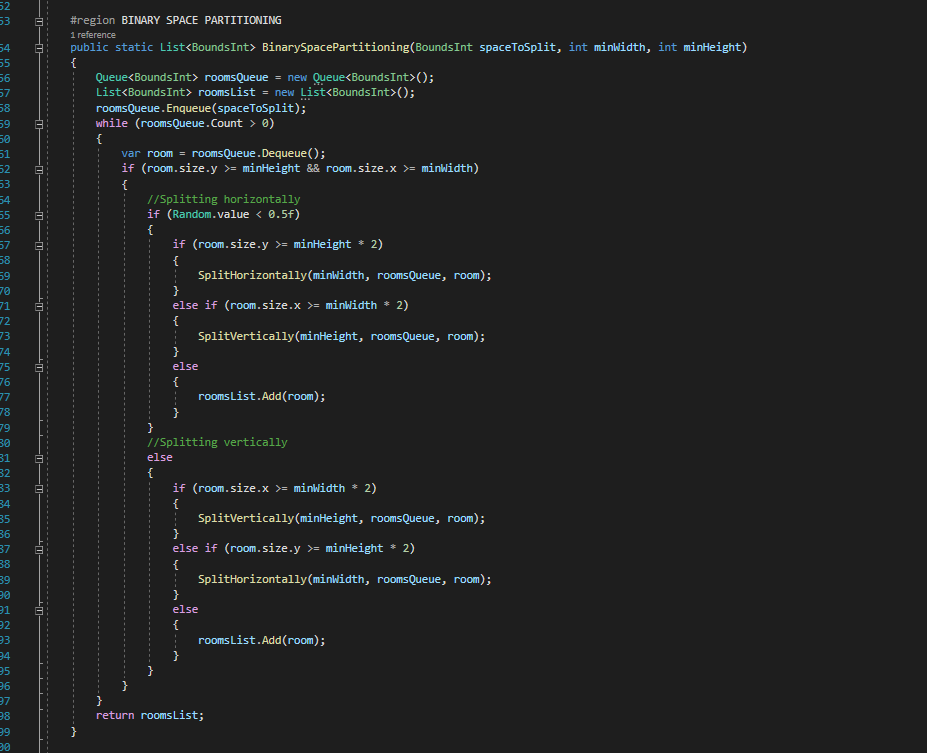Open the '1 reference' CodeLens link
The image size is (927, 753).
pos(93,35)
